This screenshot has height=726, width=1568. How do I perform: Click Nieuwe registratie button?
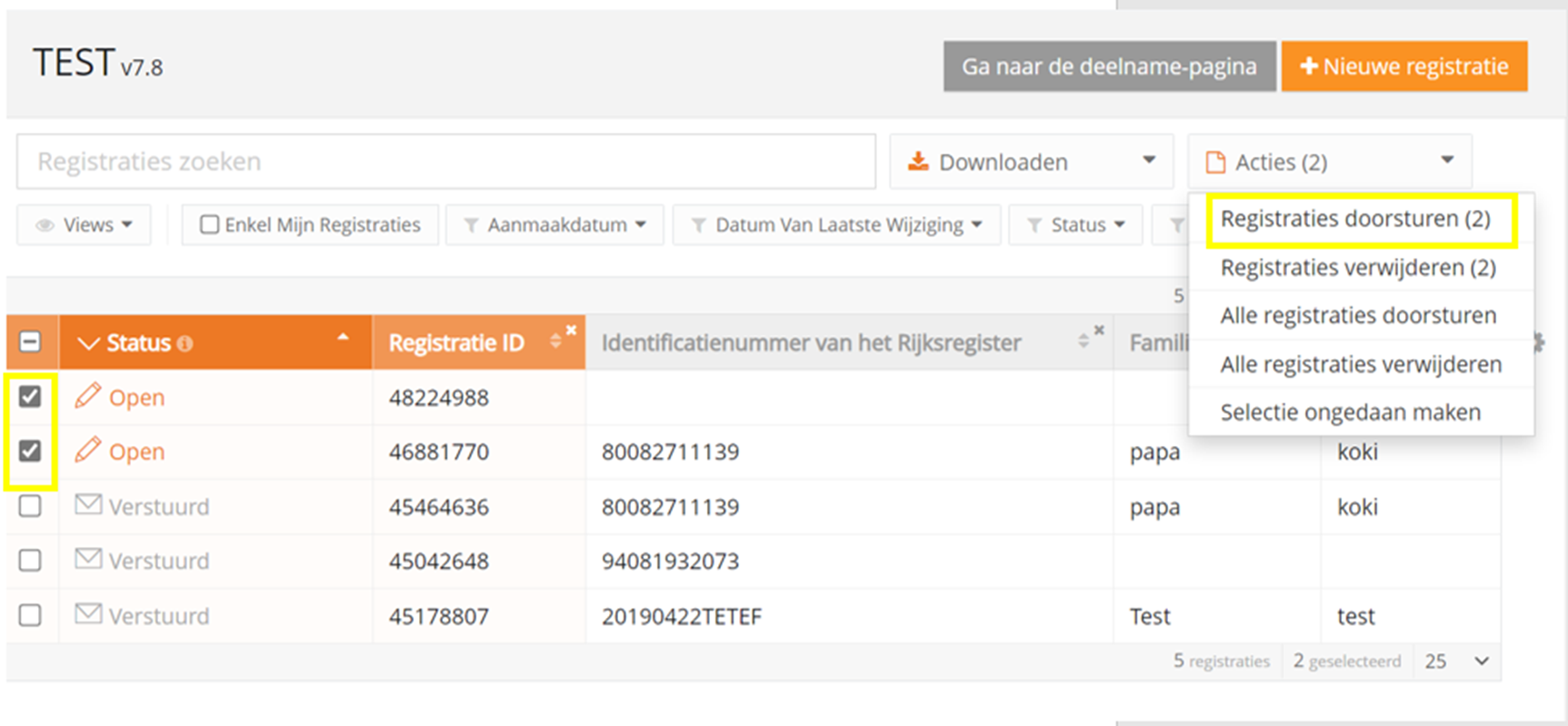[x=1403, y=66]
